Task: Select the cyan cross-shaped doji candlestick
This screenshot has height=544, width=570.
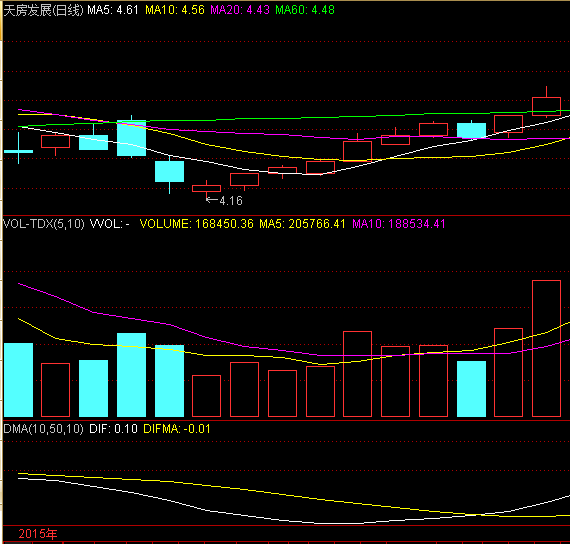Action: (19, 151)
